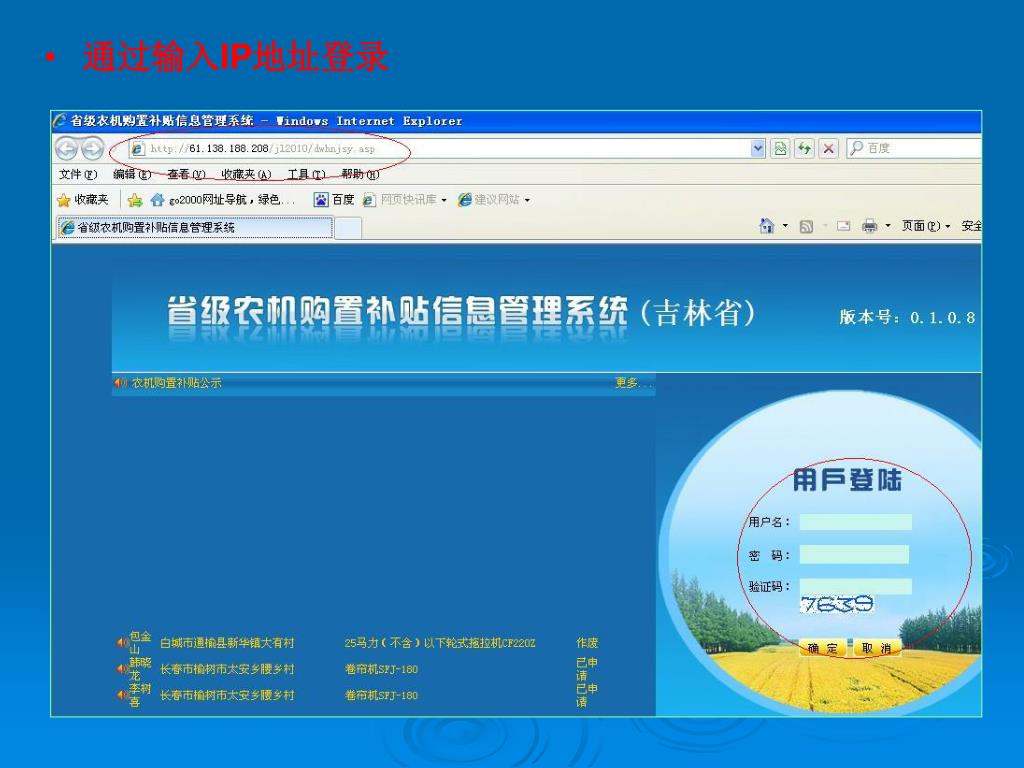1024x768 pixels.
Task: Click the 更多... link
Action: click(633, 383)
